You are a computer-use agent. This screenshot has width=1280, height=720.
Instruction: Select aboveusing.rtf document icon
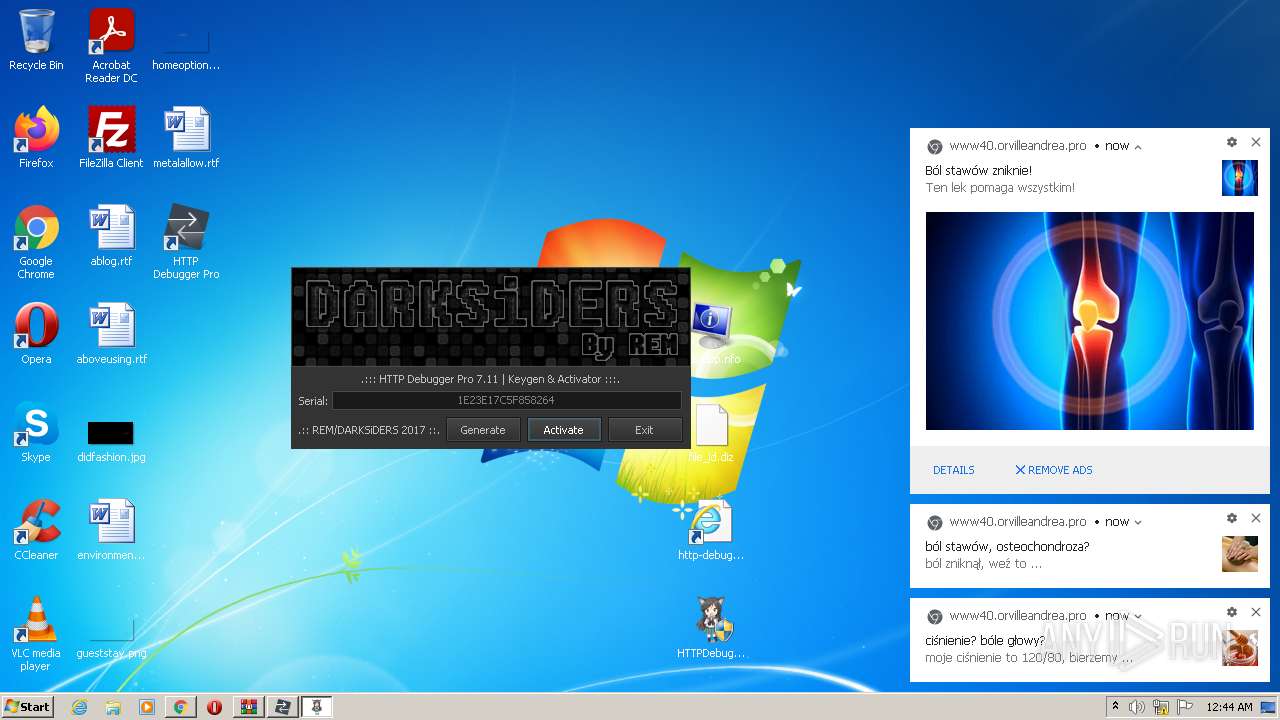point(111,334)
